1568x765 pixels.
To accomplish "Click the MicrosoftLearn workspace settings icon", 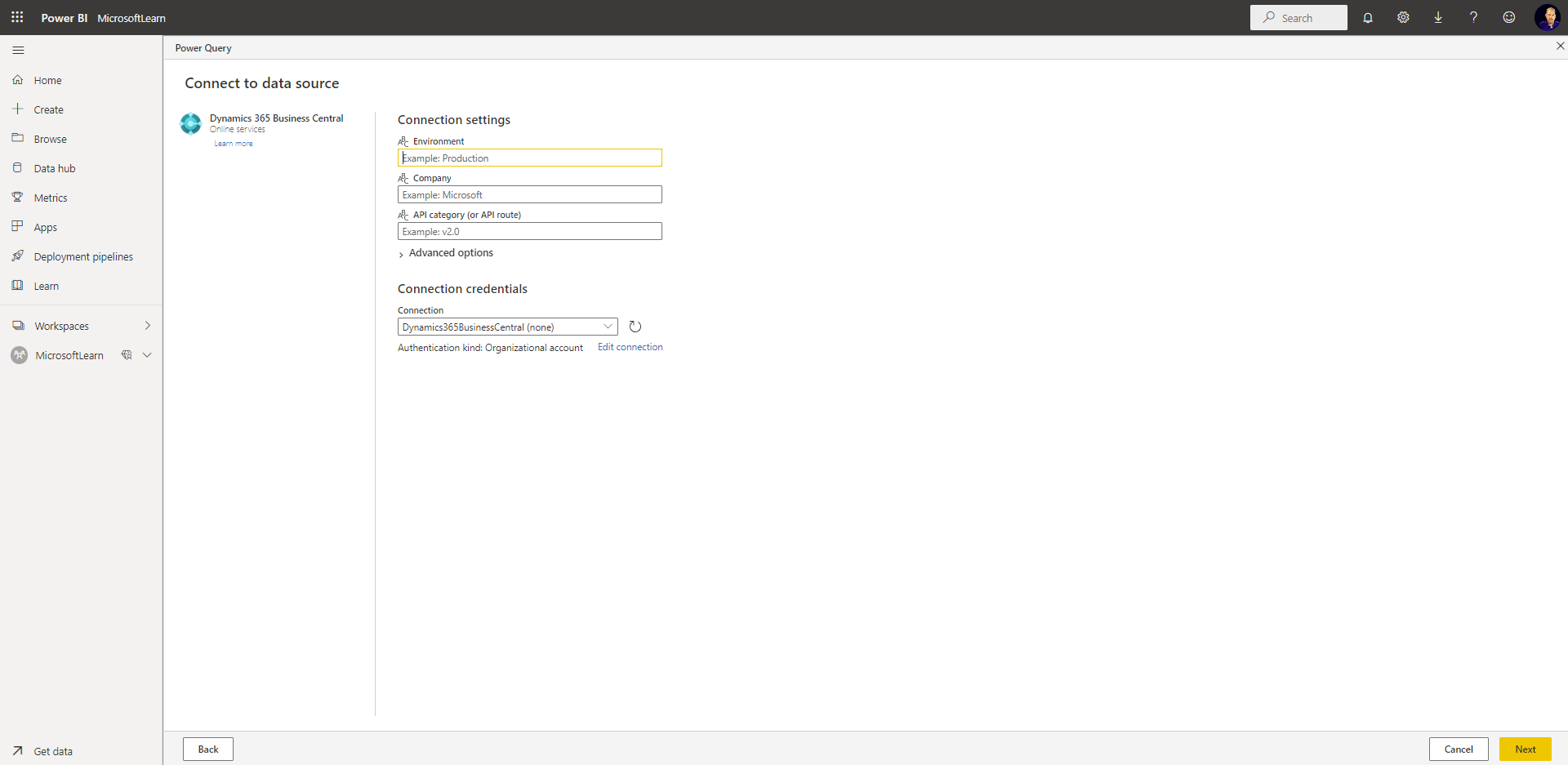I will pos(127,355).
